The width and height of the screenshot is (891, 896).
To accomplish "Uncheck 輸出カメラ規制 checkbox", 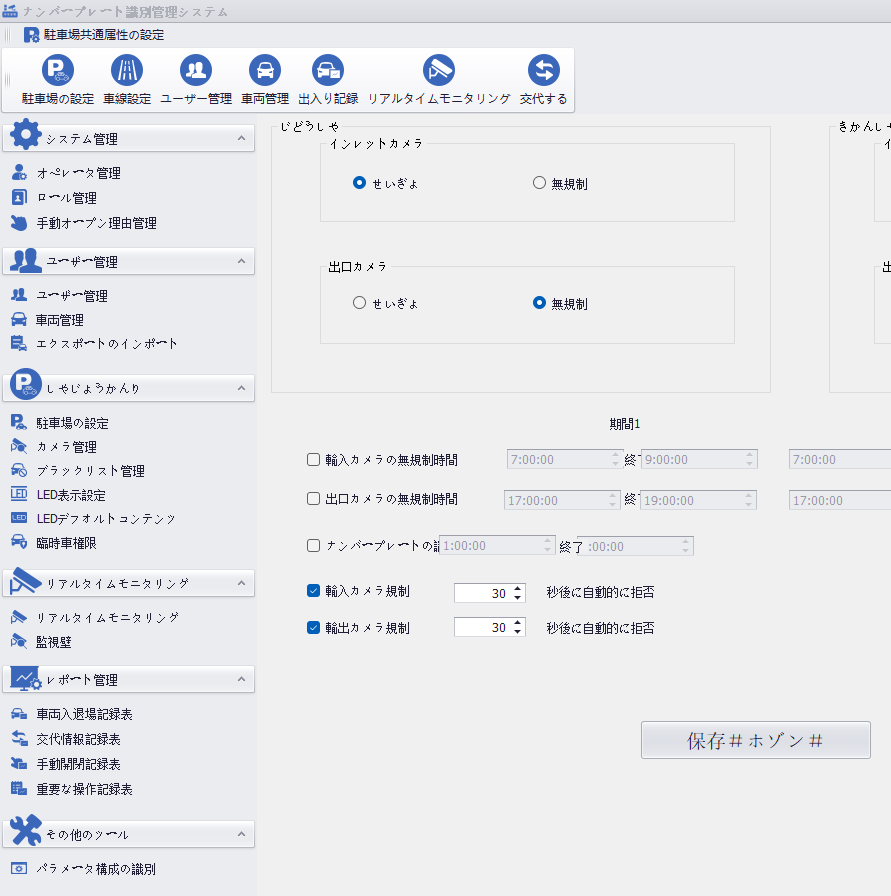I will click(x=314, y=628).
